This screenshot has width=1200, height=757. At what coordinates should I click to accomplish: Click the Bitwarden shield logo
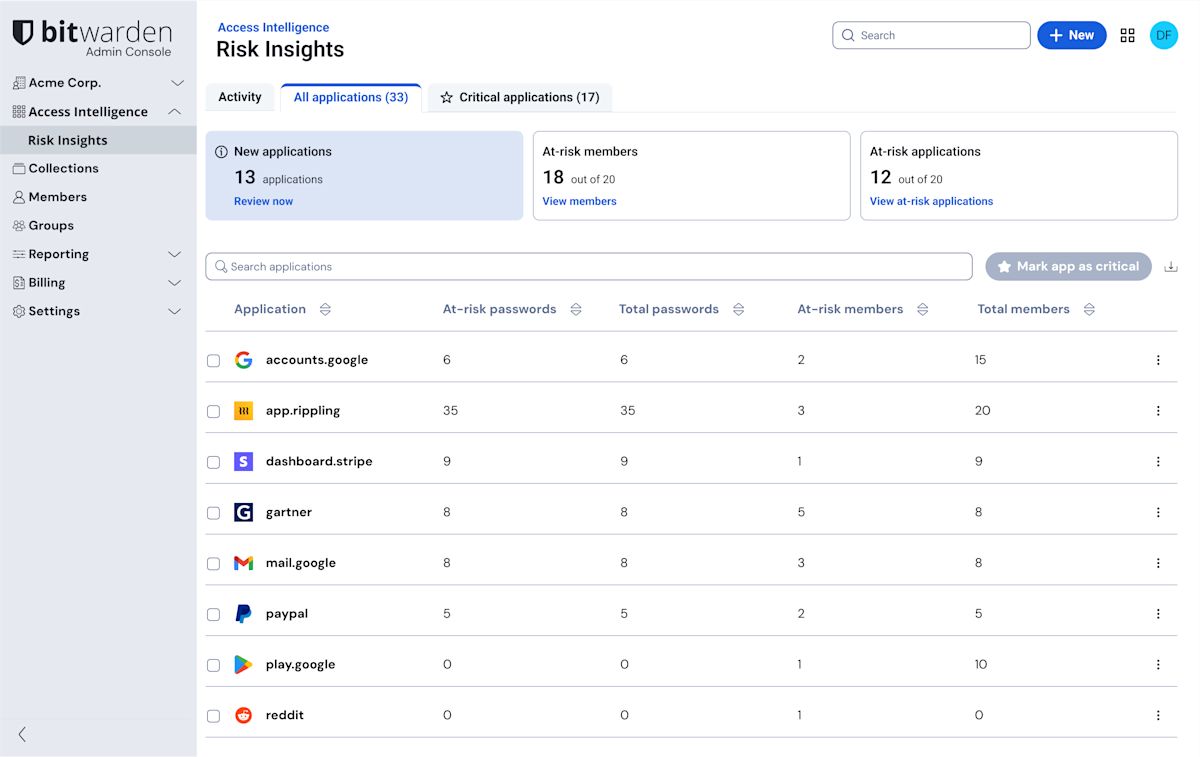pyautogui.click(x=23, y=33)
